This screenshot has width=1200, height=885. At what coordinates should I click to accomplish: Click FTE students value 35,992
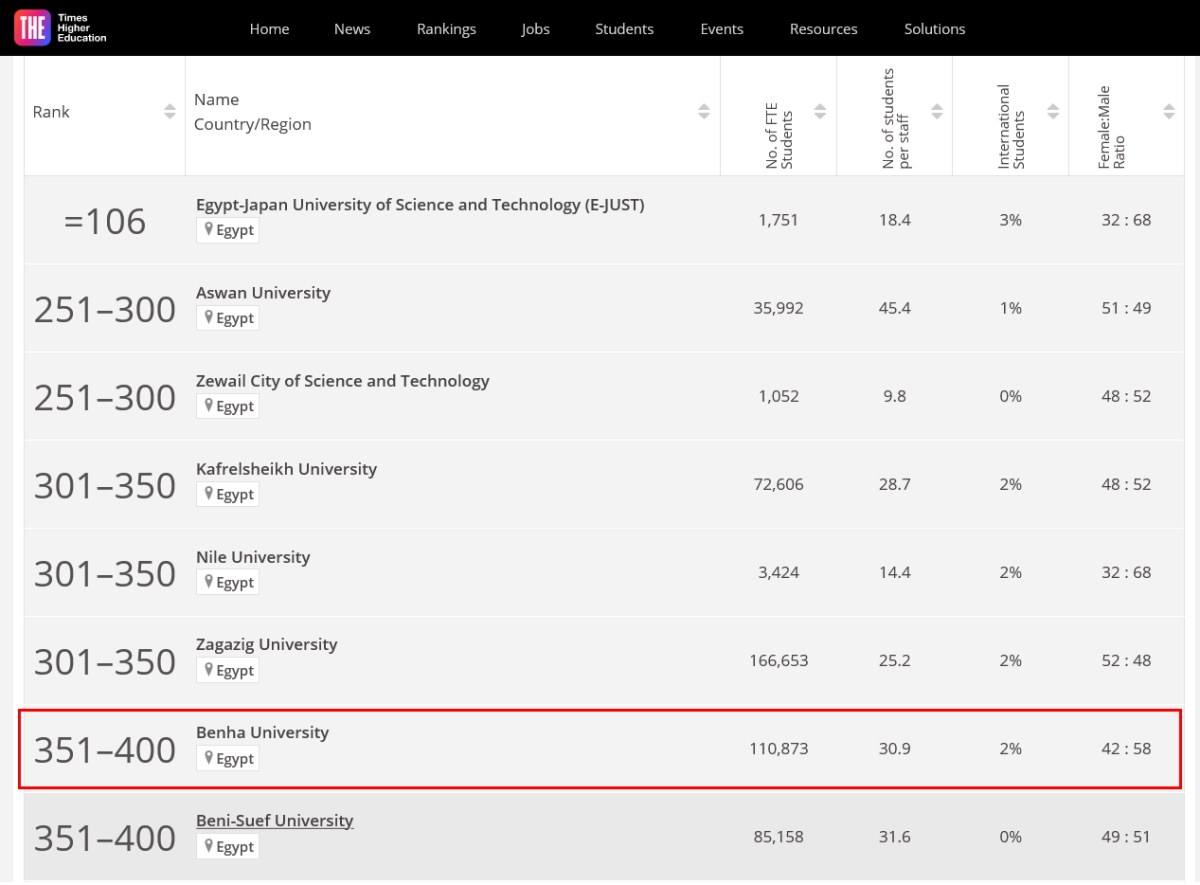[778, 308]
